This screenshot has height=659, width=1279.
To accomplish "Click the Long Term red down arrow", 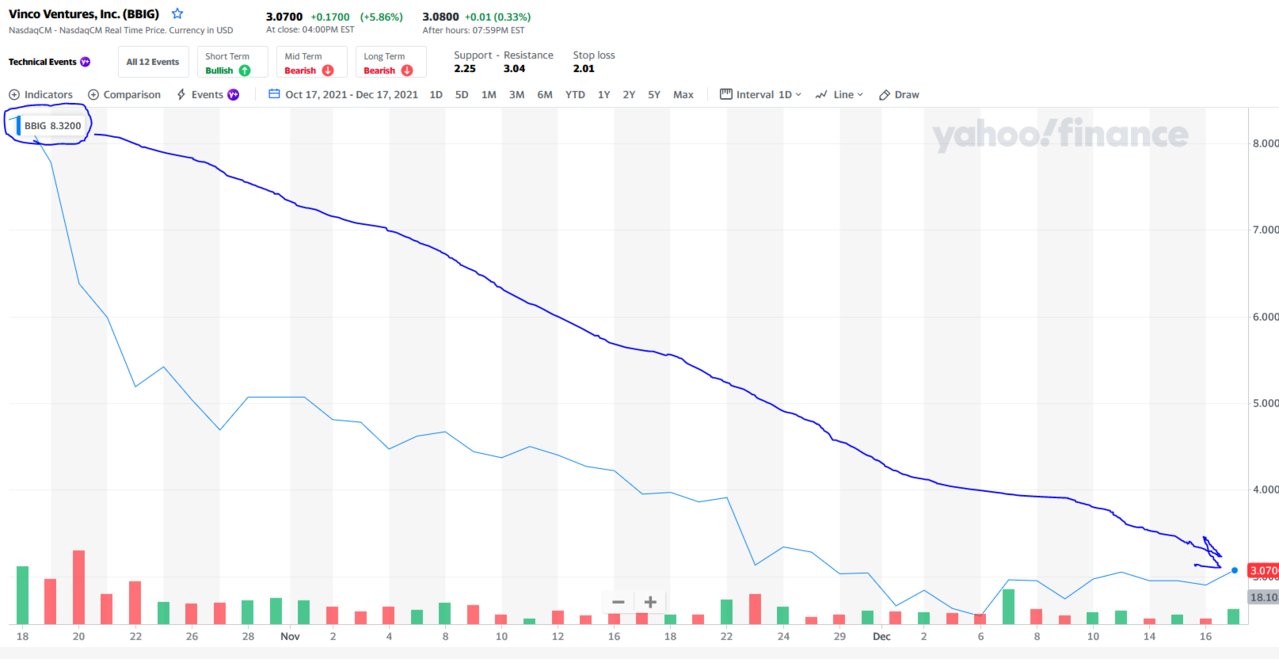I will click(x=407, y=71).
